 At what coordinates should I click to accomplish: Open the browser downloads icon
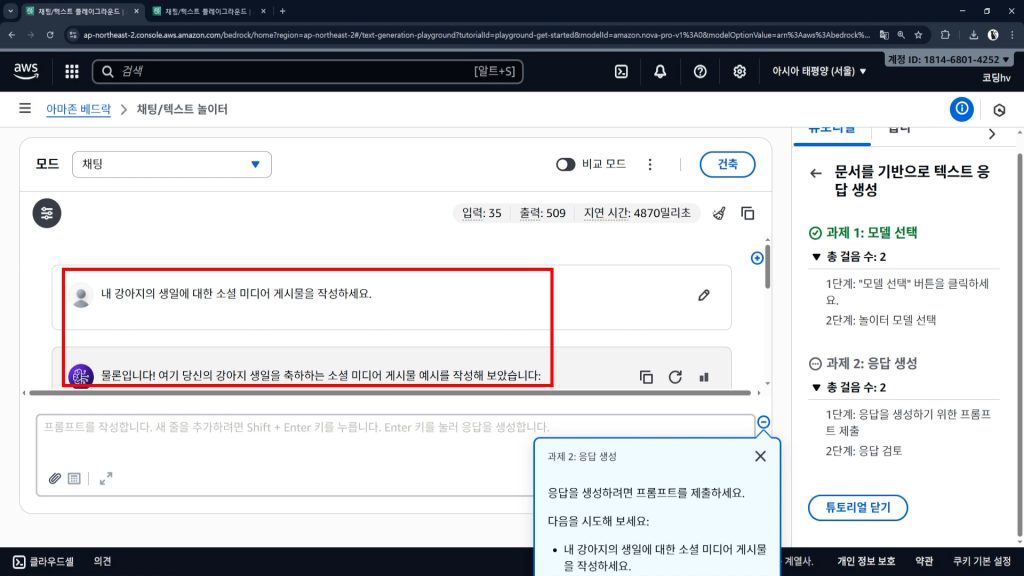click(x=973, y=35)
